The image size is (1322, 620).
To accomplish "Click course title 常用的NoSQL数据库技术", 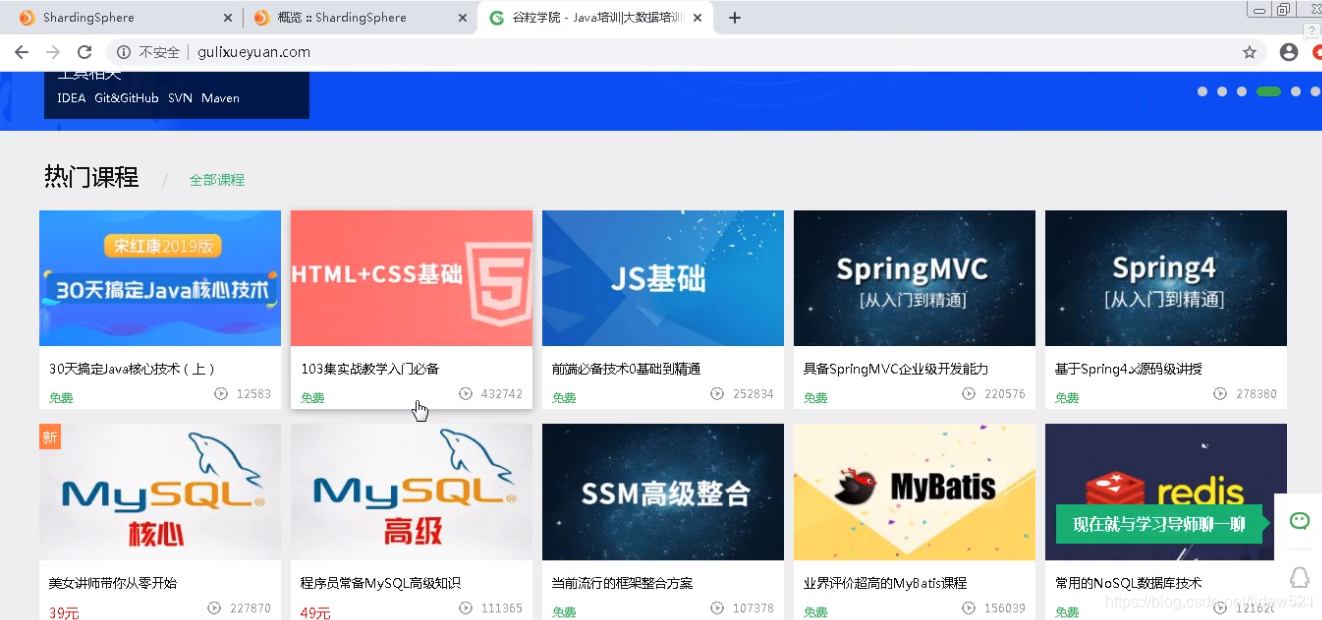I will [1128, 583].
